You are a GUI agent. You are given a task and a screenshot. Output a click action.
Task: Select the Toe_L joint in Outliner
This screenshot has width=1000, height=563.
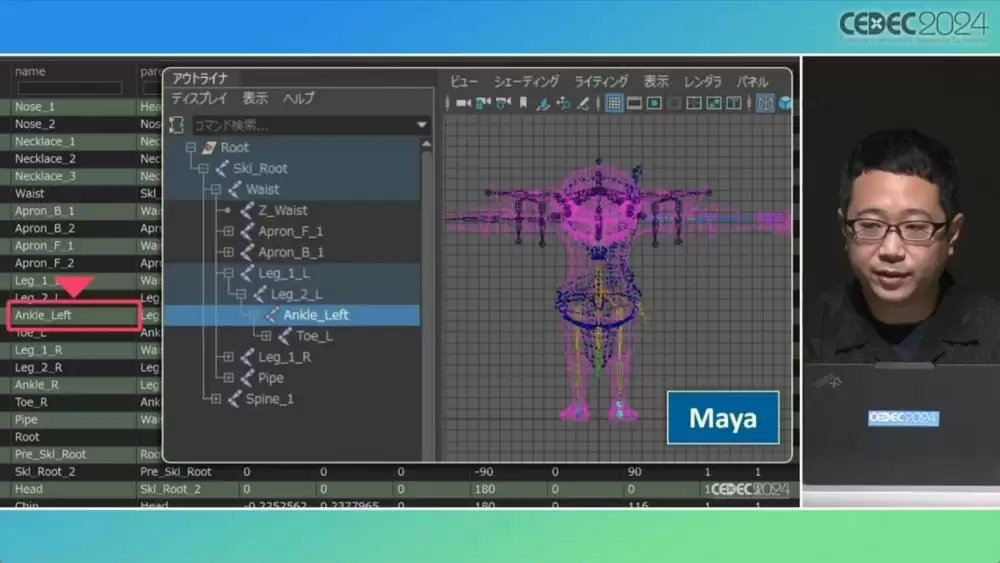(314, 336)
